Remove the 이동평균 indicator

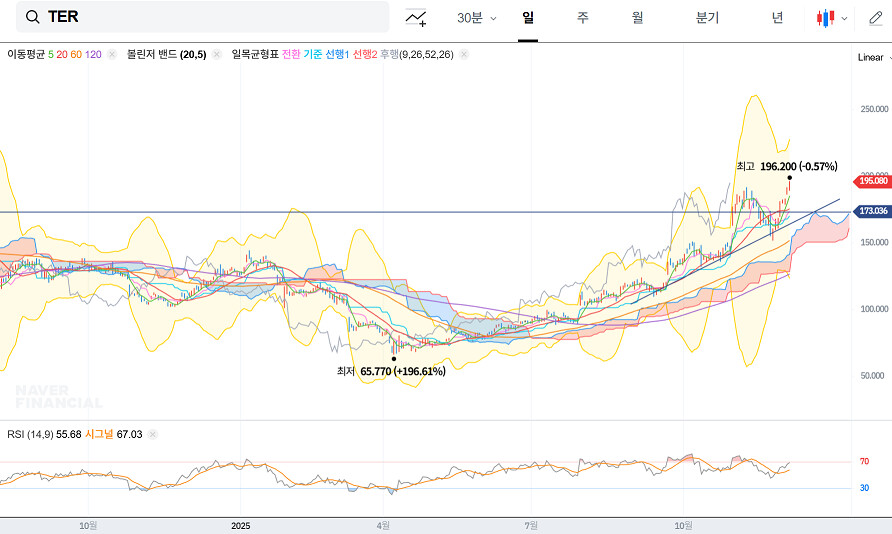[x=112, y=55]
